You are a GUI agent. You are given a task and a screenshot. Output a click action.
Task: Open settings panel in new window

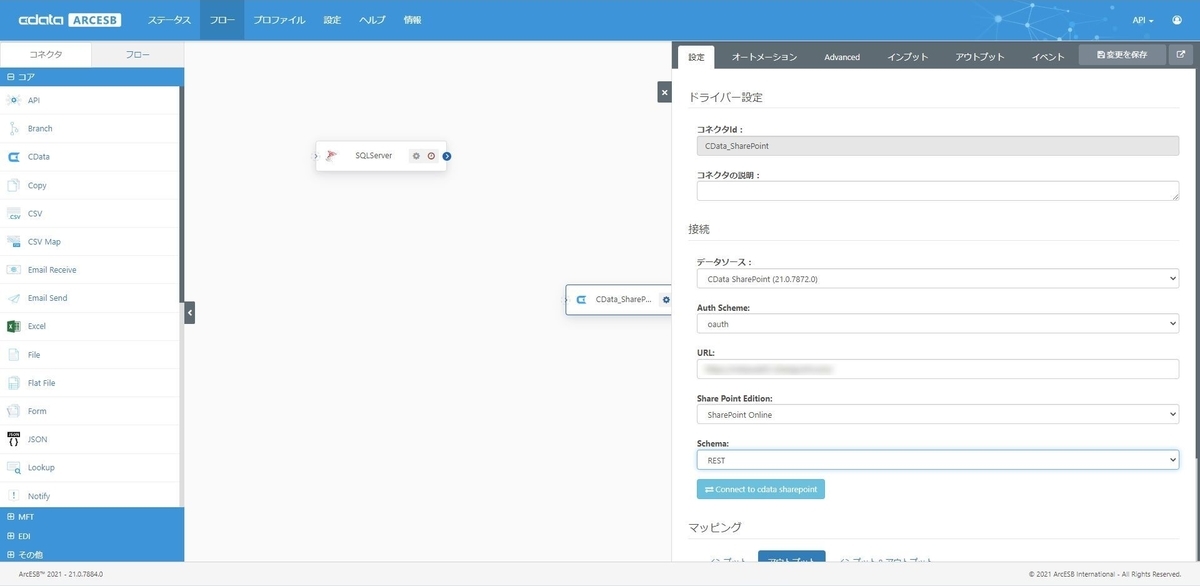(1181, 56)
